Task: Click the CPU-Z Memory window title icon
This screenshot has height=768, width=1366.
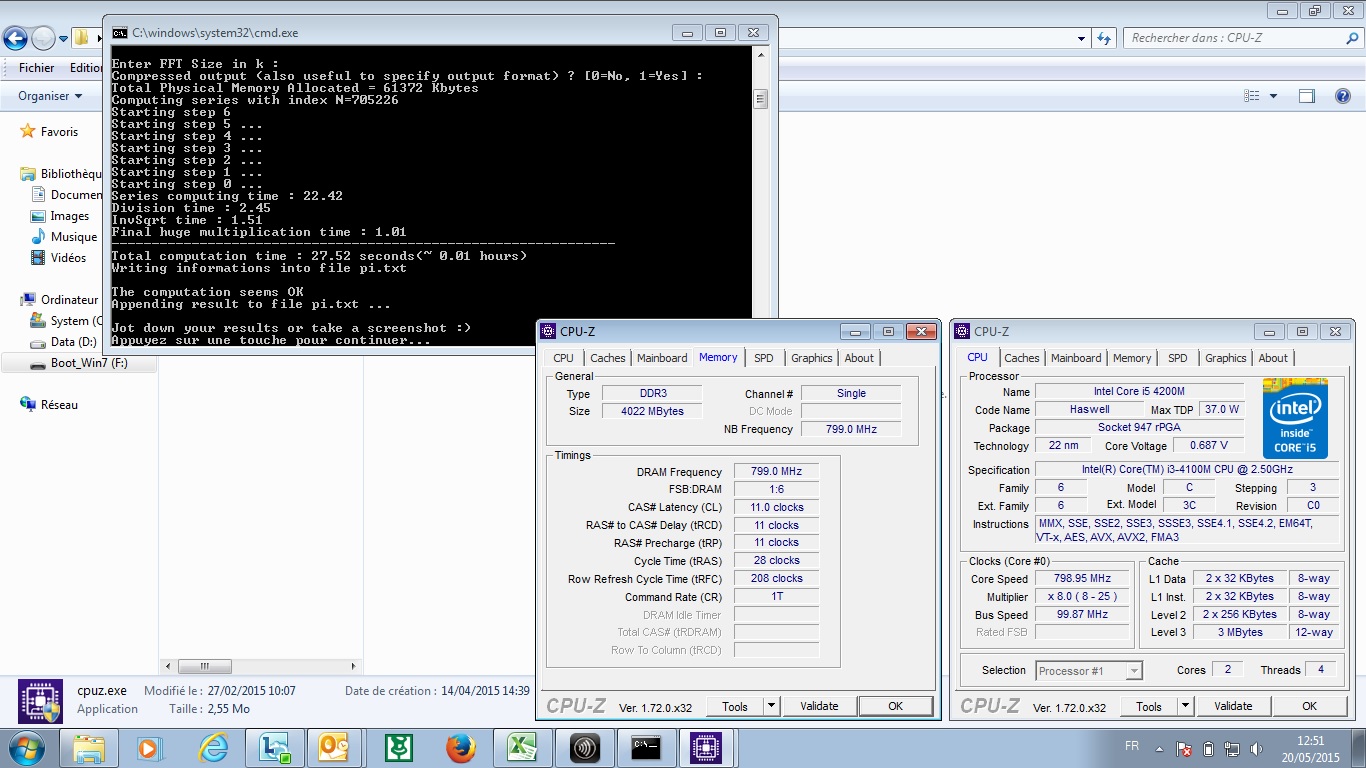Action: tap(548, 332)
